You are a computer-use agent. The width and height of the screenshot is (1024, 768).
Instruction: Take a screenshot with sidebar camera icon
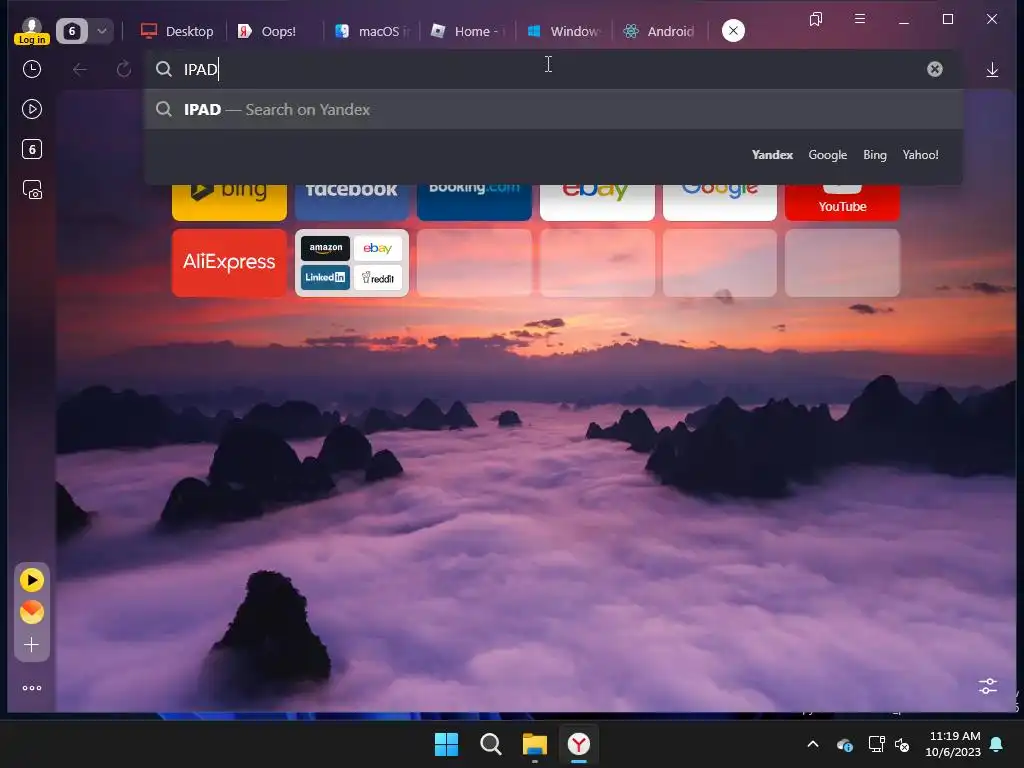tap(32, 190)
